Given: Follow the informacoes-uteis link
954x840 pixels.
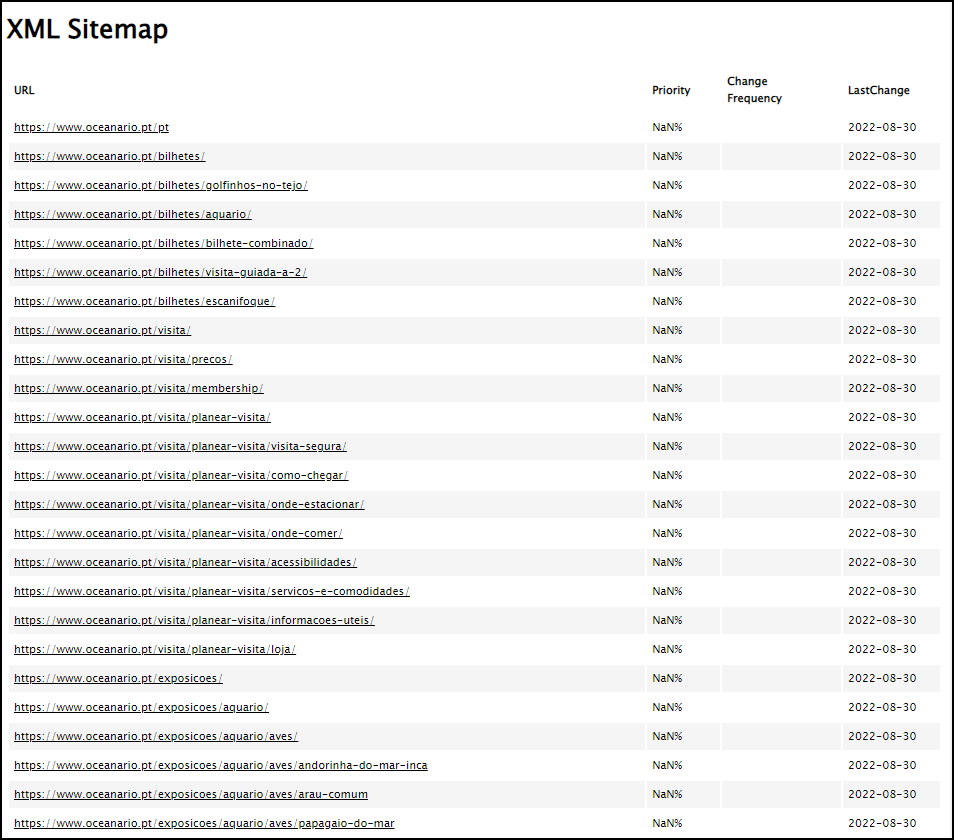Looking at the screenshot, I should click(194, 620).
